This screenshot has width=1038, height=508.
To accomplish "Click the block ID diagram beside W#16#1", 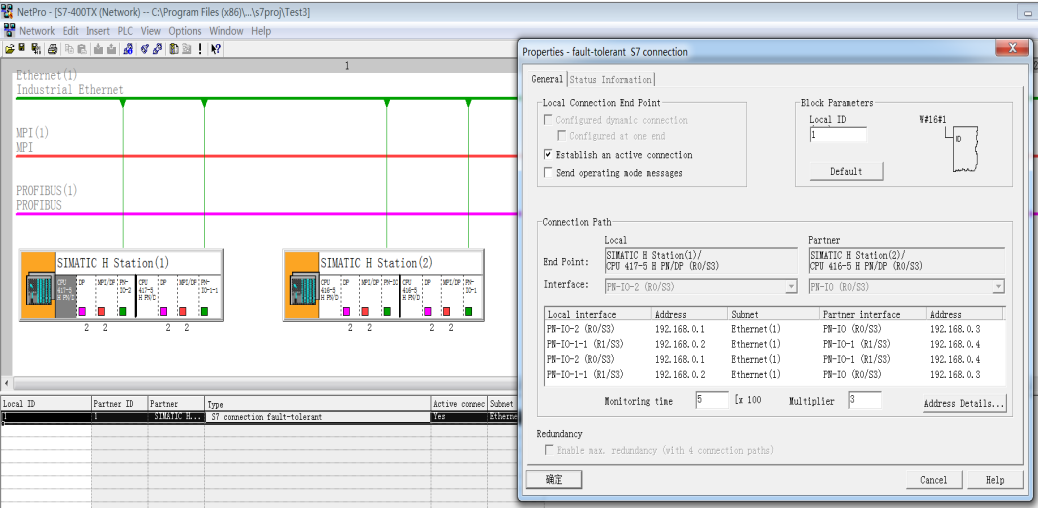I will pos(963,149).
